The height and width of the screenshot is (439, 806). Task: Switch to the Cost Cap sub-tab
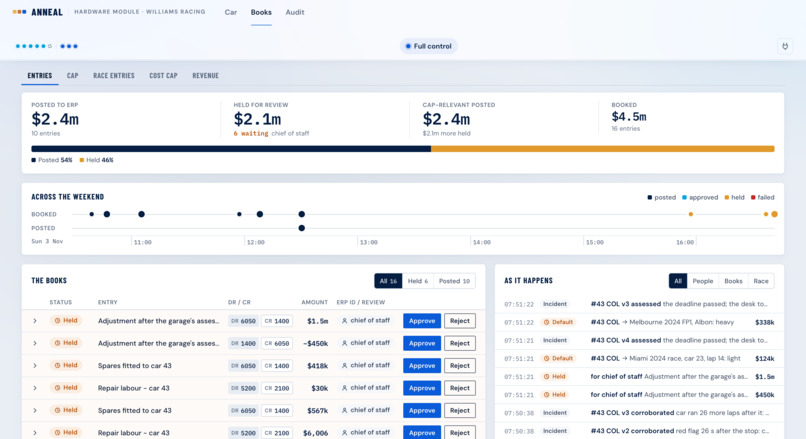click(x=163, y=76)
